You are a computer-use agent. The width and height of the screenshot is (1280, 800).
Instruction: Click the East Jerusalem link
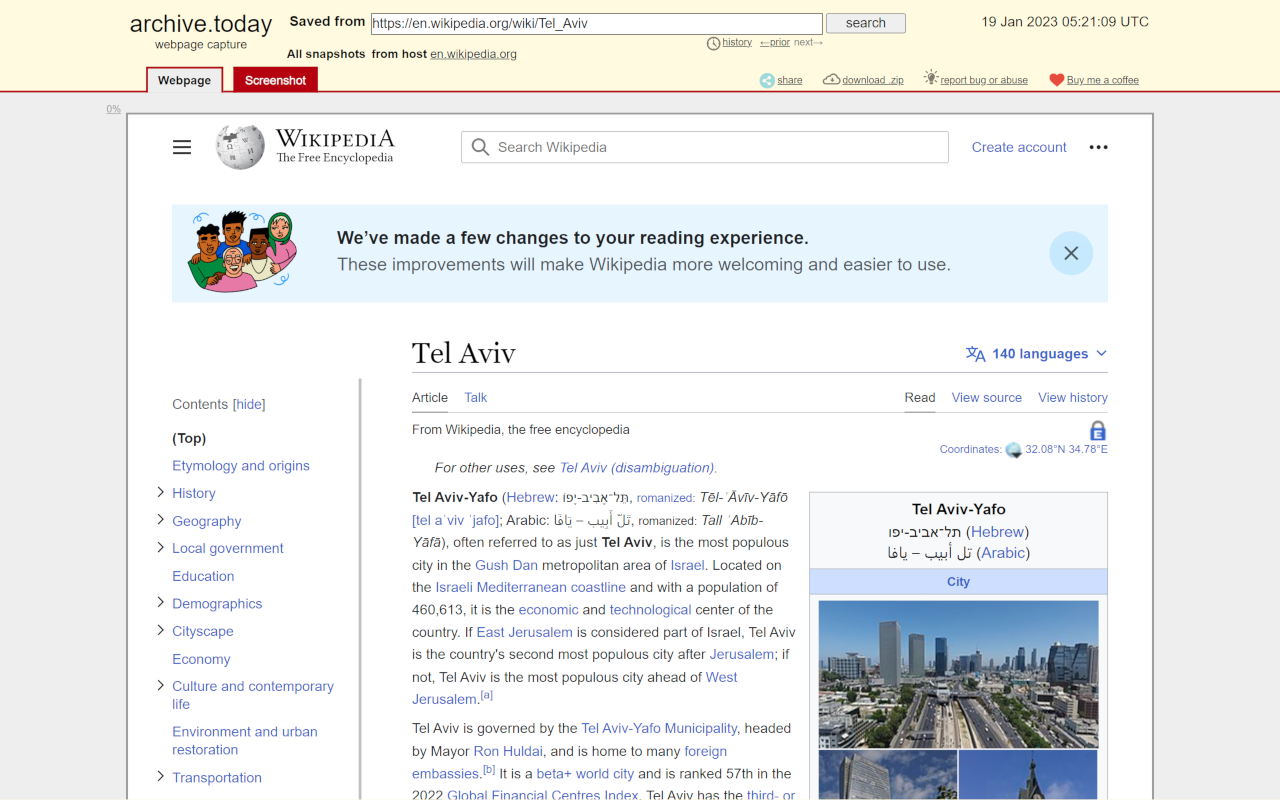pyautogui.click(x=525, y=632)
